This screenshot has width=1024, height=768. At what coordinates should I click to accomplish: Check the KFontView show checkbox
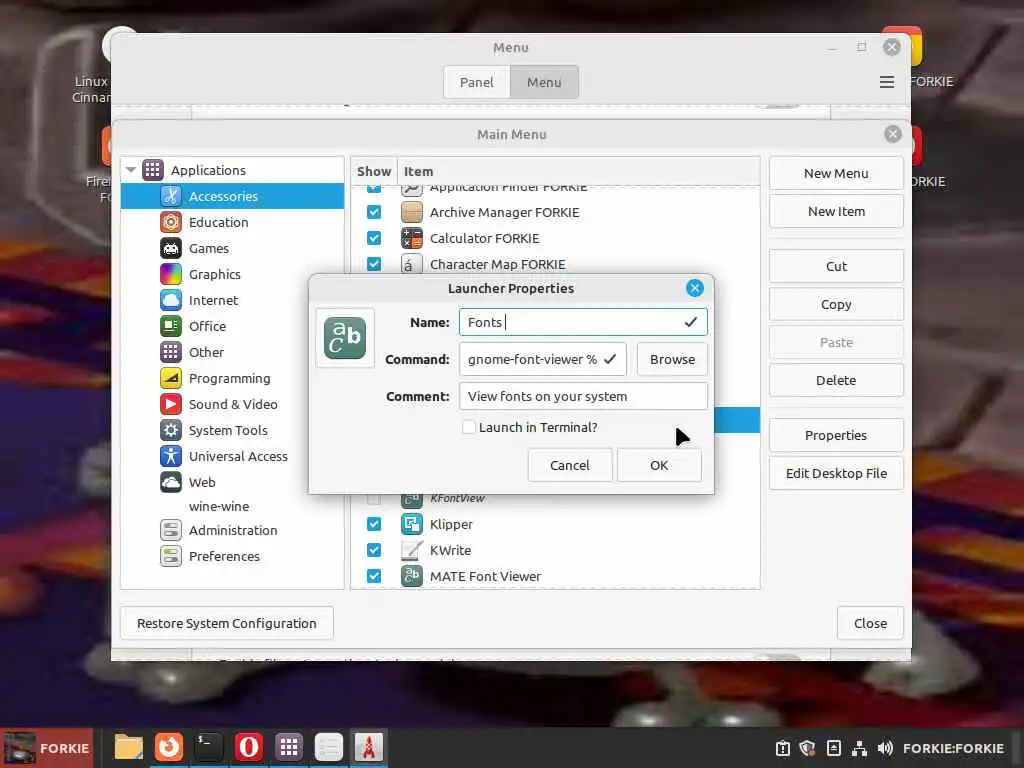pyautogui.click(x=374, y=499)
